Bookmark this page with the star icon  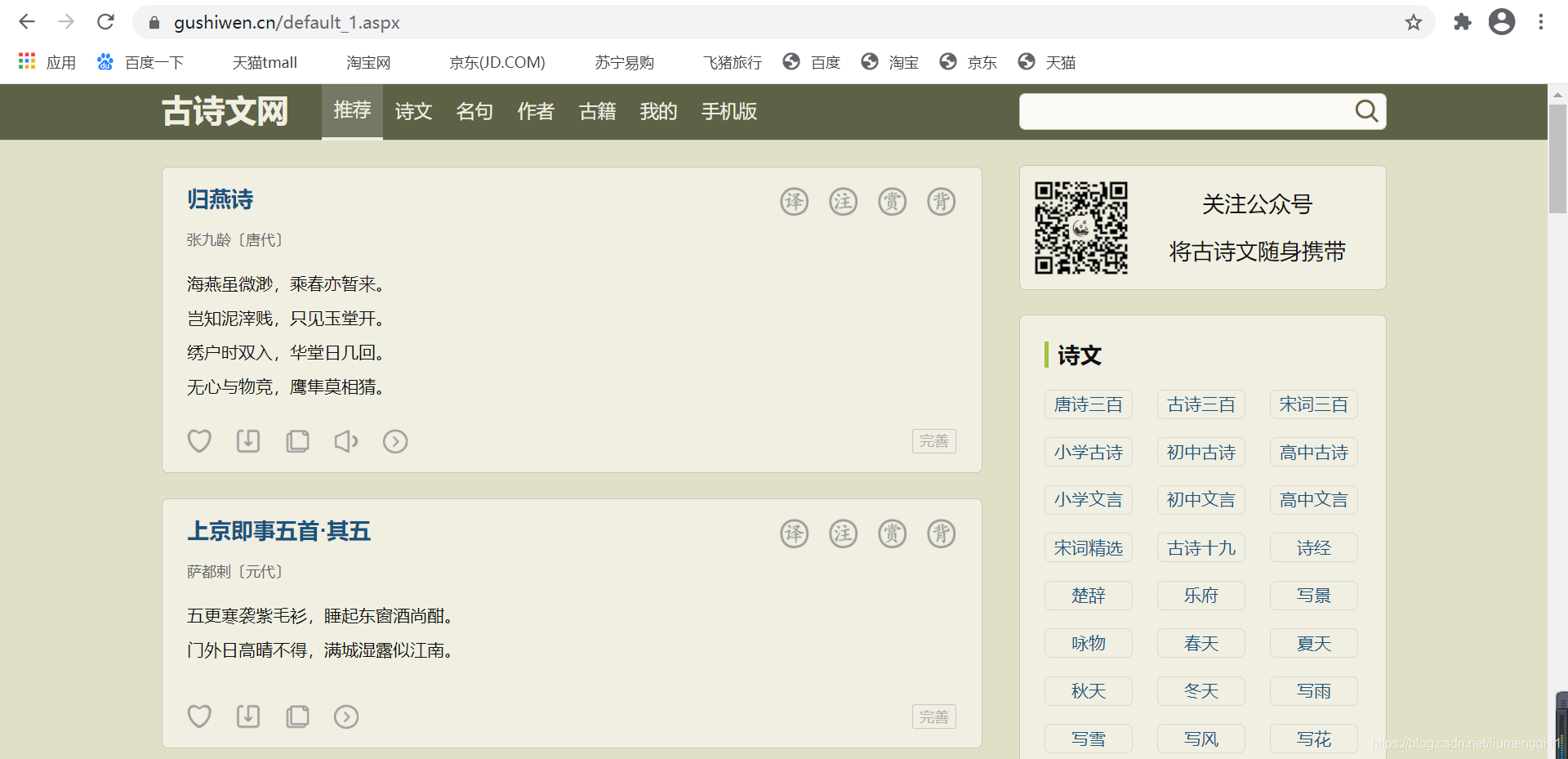pyautogui.click(x=1414, y=22)
